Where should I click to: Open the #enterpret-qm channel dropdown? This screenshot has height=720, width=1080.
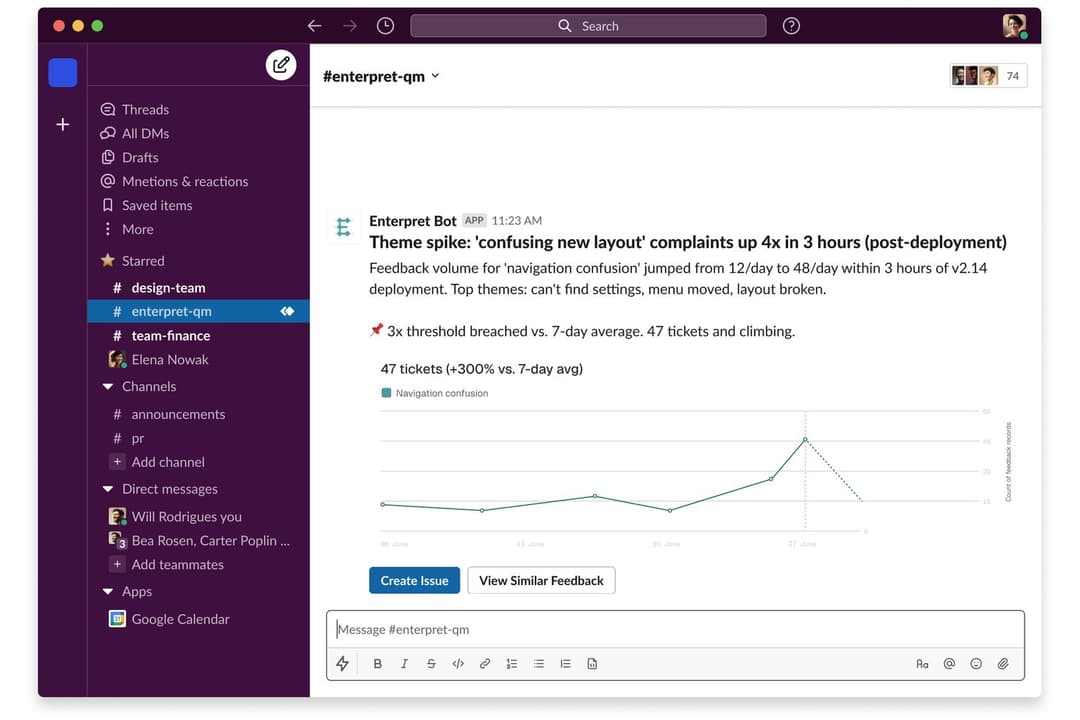381,76
